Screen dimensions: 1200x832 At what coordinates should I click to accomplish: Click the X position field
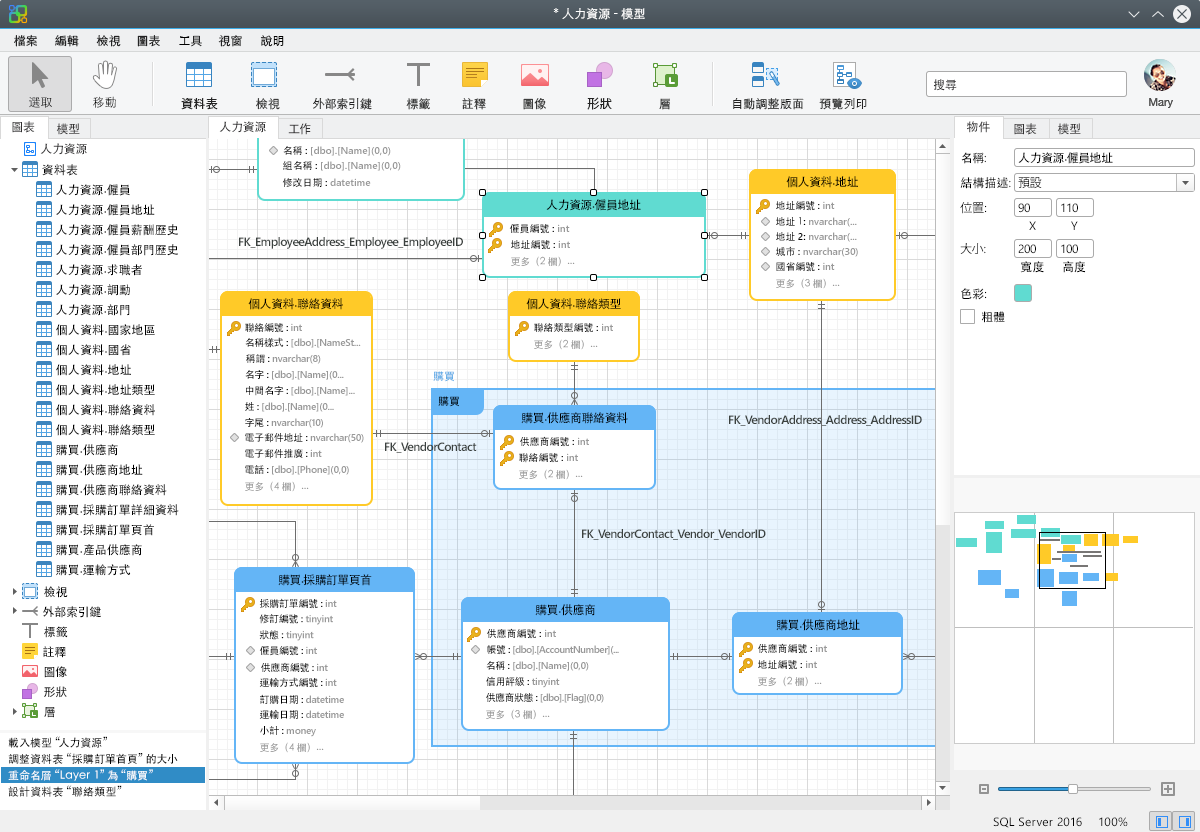[1032, 207]
